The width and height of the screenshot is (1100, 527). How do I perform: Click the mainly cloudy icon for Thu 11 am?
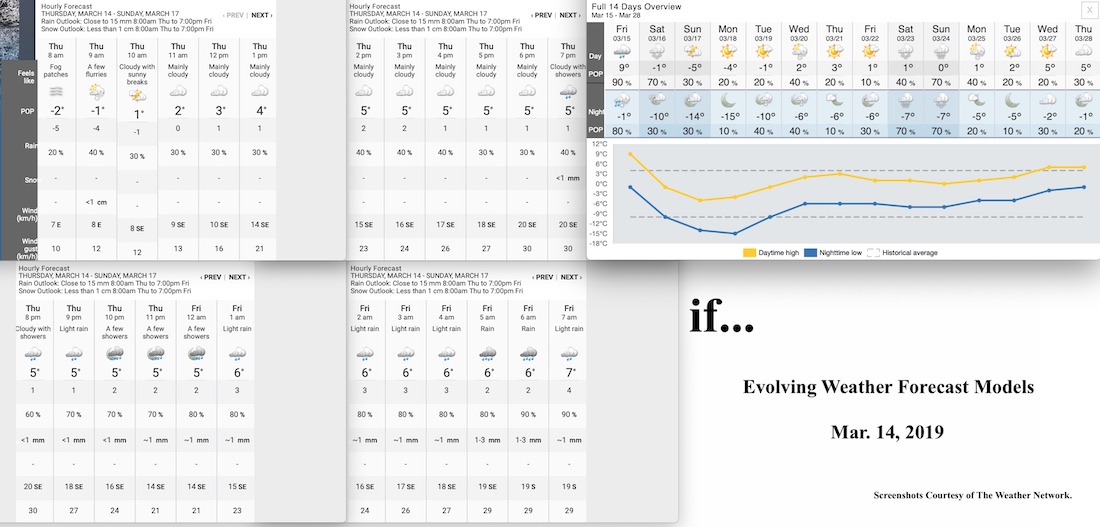click(178, 91)
